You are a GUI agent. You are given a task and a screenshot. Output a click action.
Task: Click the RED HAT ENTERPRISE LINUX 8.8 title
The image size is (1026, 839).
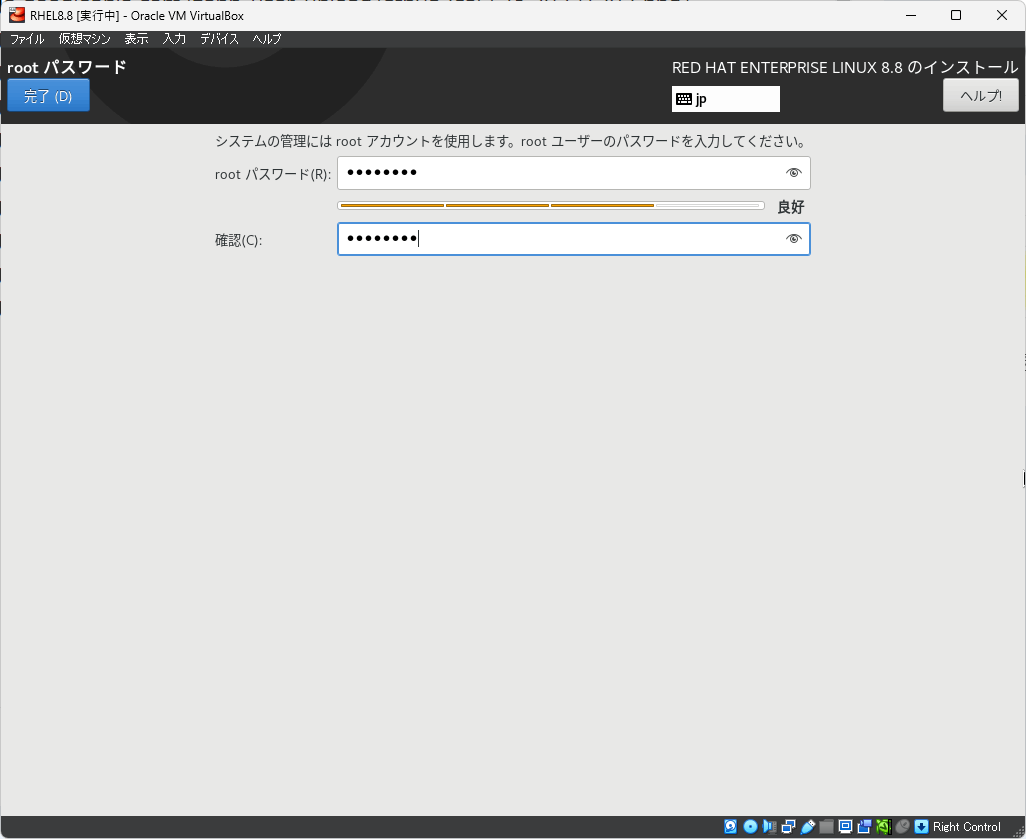click(x=845, y=67)
